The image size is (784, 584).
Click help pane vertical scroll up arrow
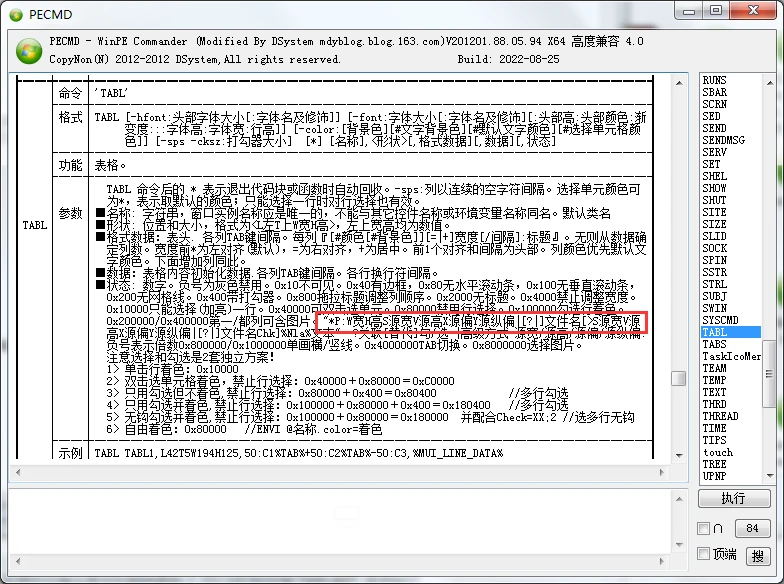click(x=678, y=82)
